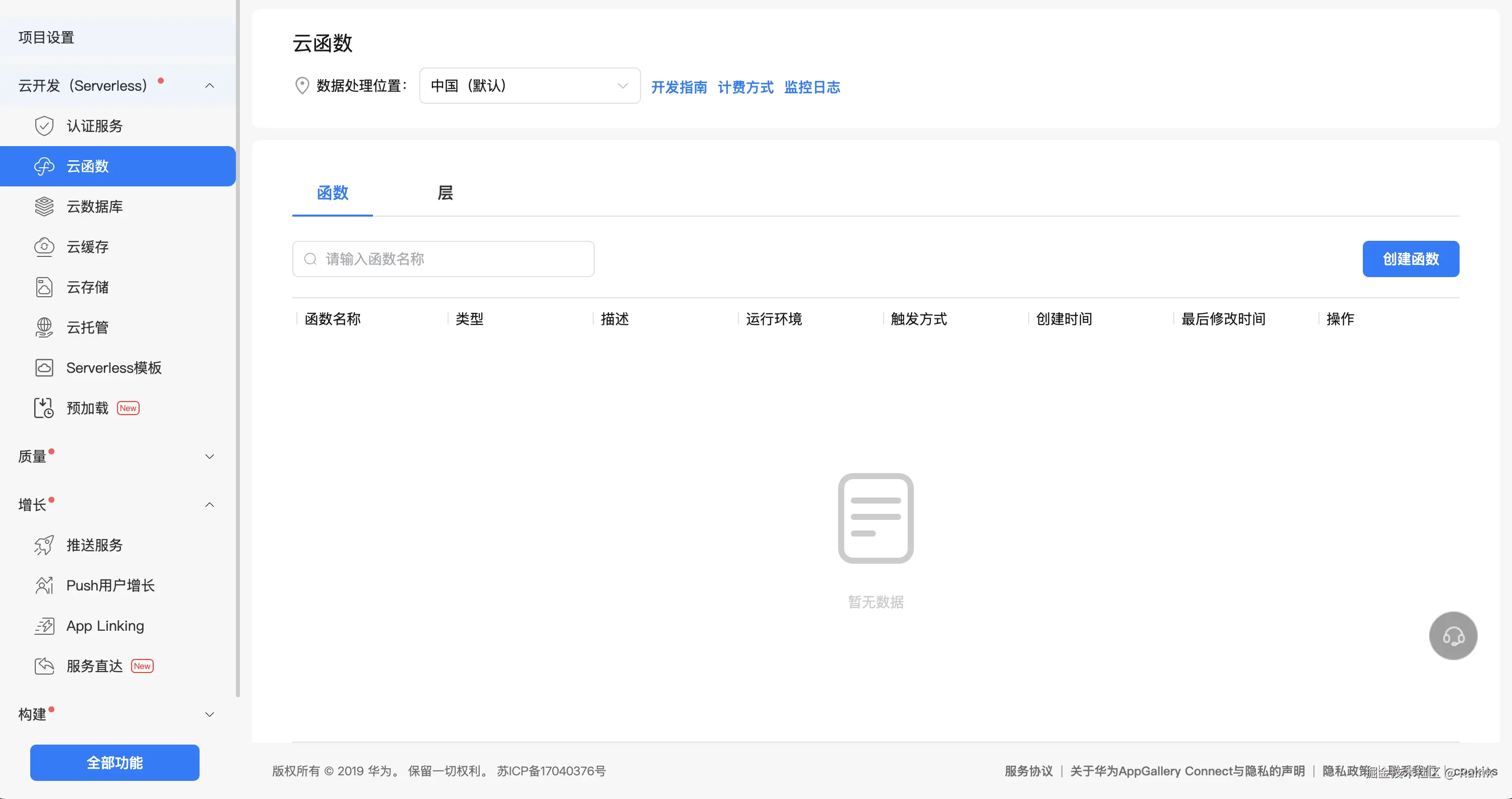This screenshot has width=1512, height=799.
Task: Click the App Linking sidebar icon
Action: pos(44,626)
